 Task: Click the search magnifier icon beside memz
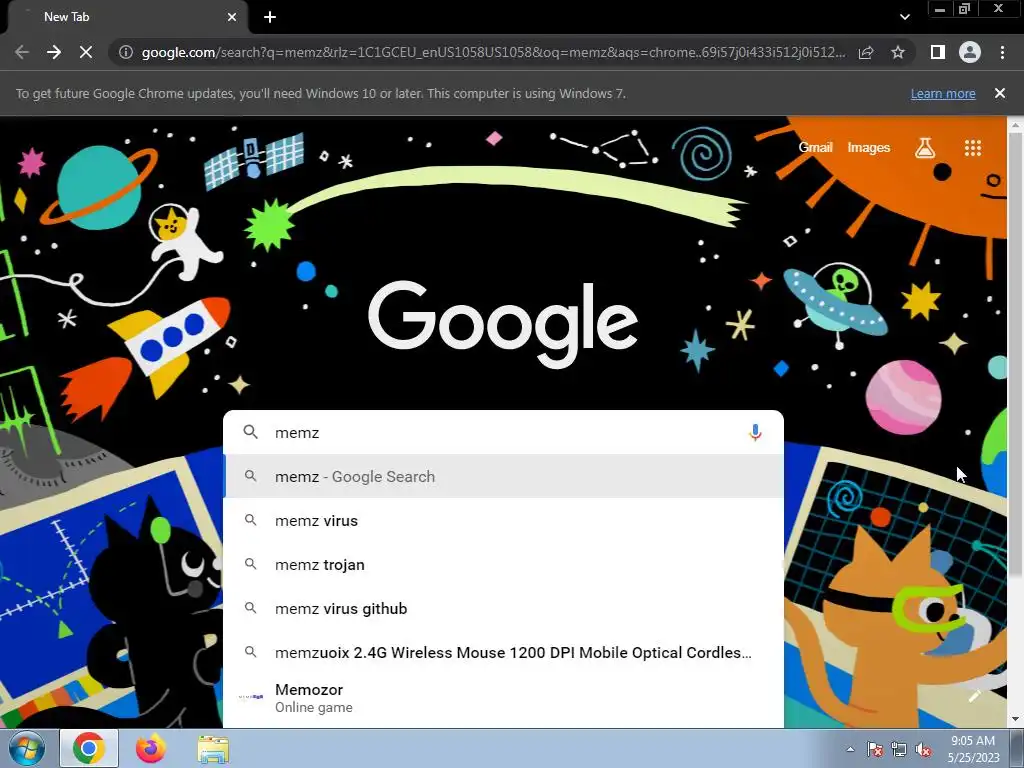click(250, 432)
